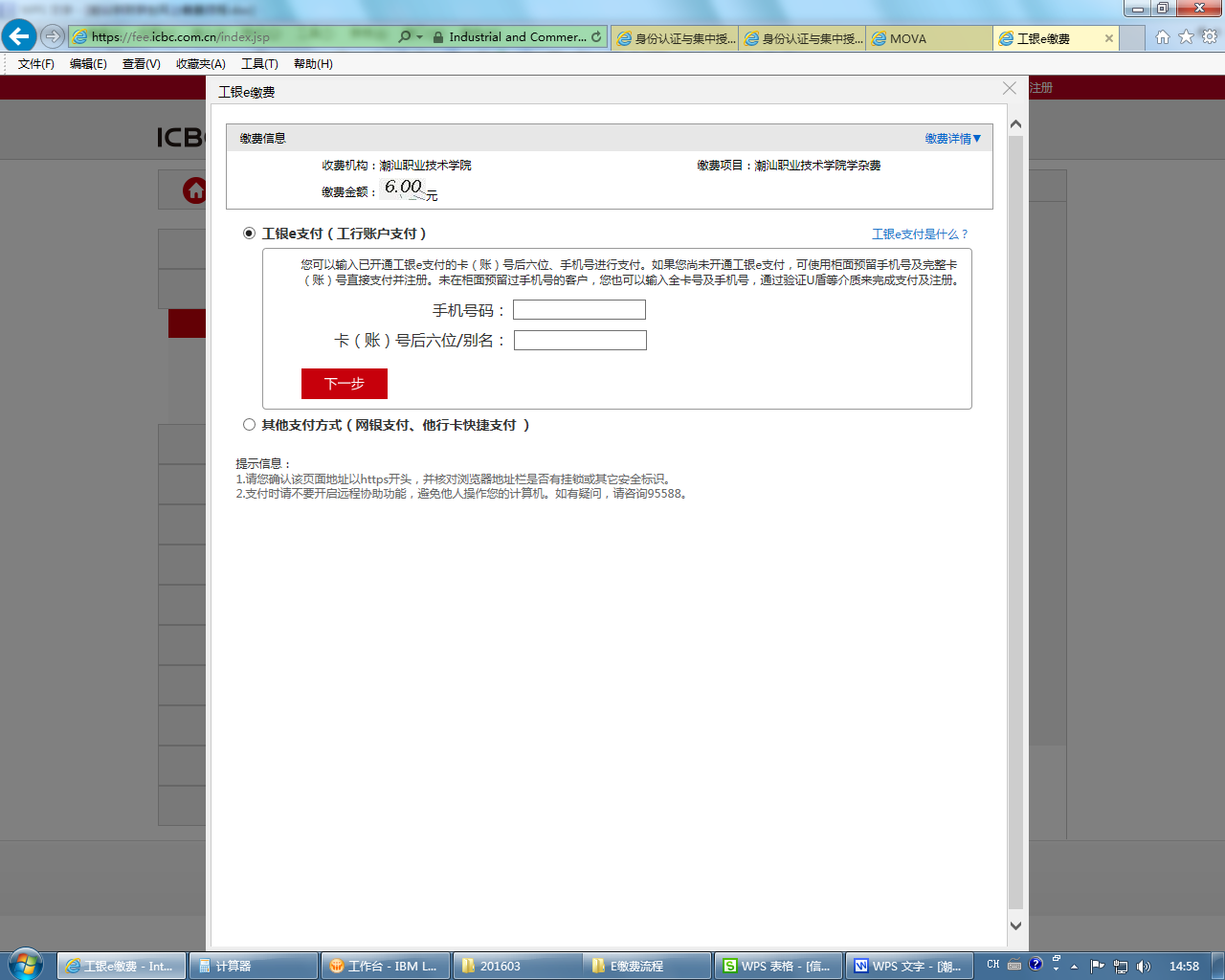Click the volume speaker tray icon

[x=1144, y=967]
